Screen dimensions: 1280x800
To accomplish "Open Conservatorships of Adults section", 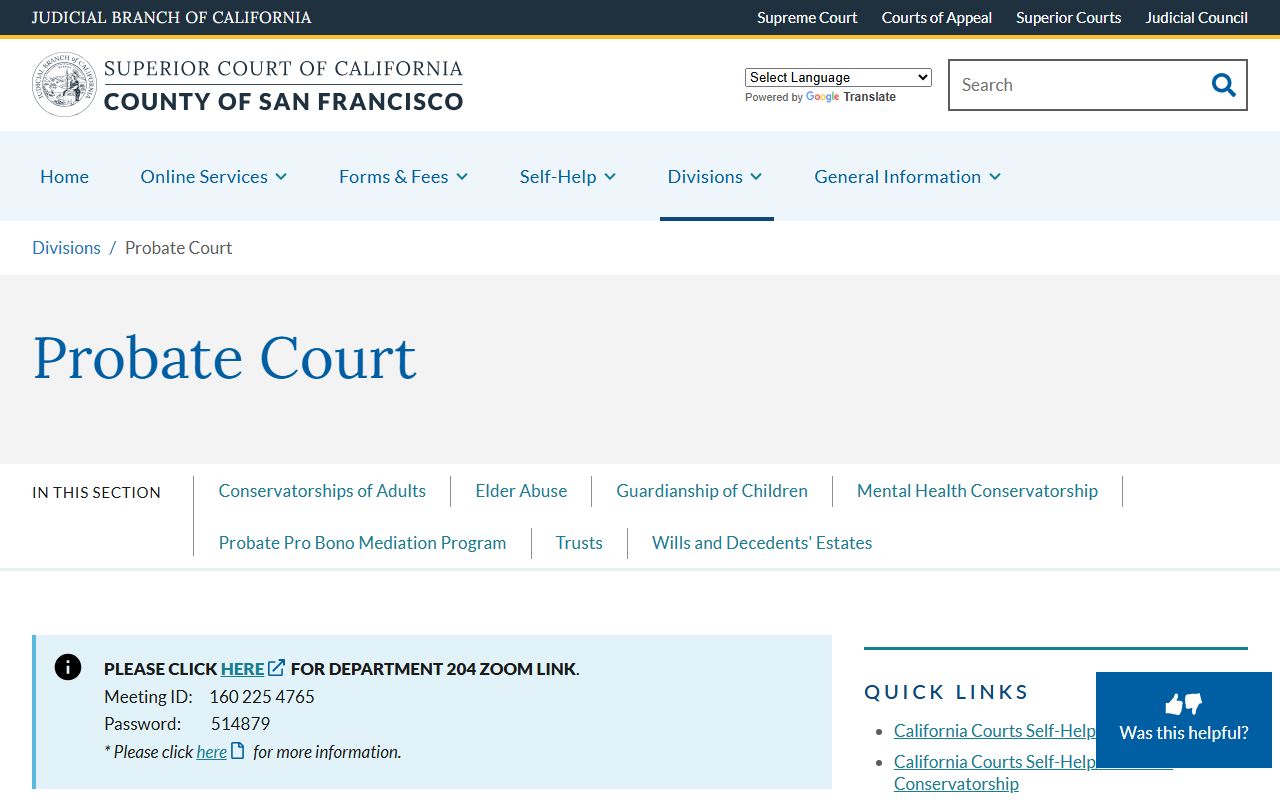I will [322, 491].
